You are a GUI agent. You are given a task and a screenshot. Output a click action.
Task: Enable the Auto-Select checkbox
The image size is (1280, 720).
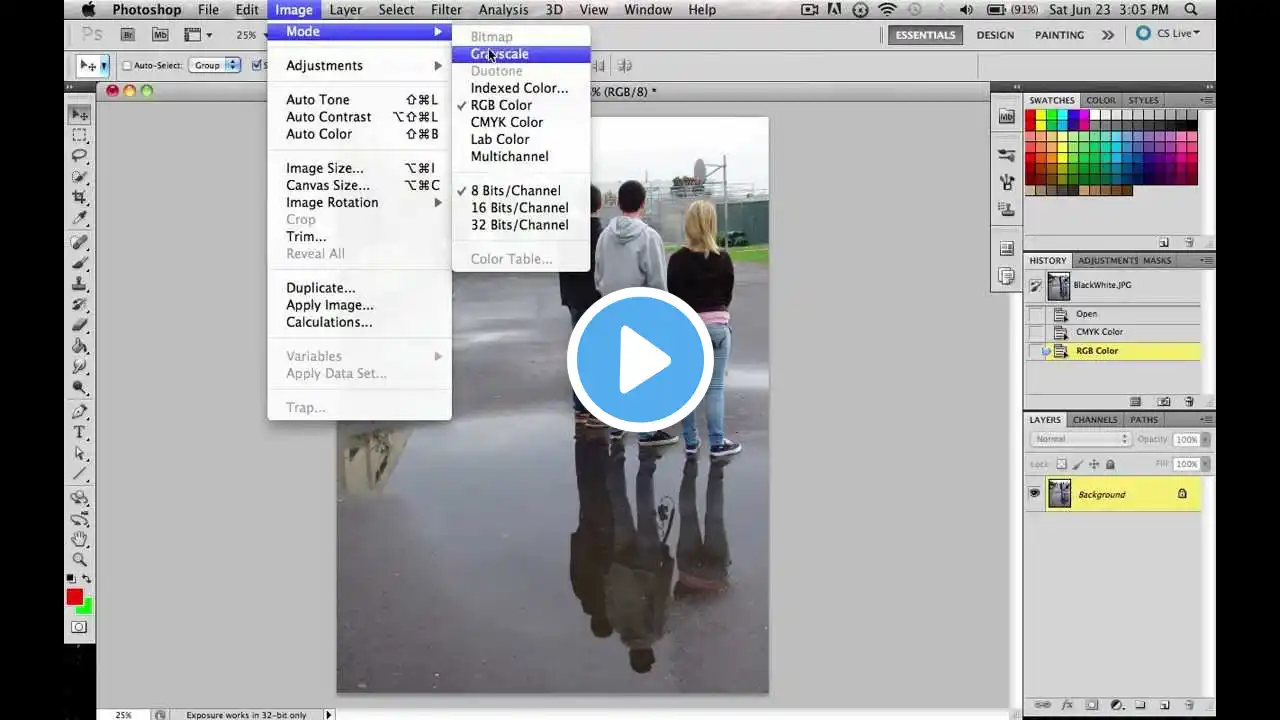127,66
